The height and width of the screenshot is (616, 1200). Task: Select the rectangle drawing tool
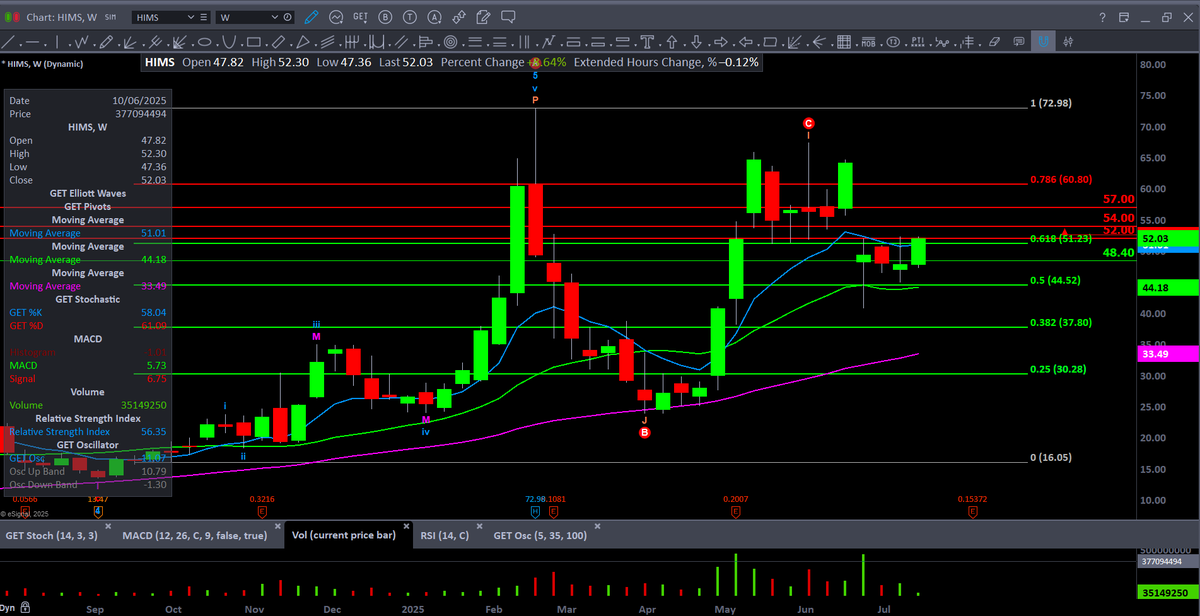pos(254,42)
